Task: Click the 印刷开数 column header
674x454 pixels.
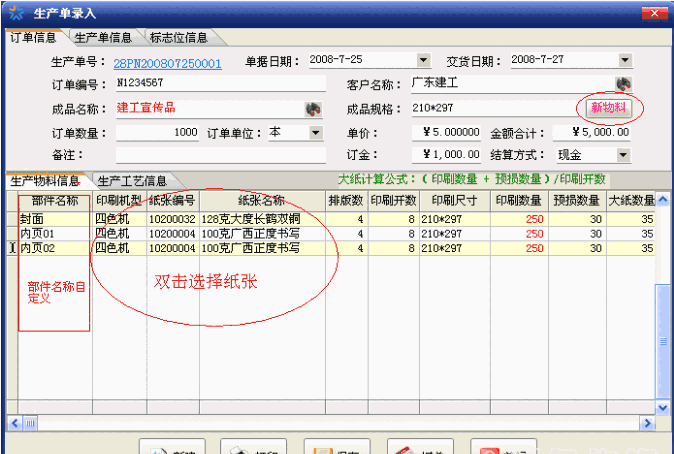Action: (393, 200)
